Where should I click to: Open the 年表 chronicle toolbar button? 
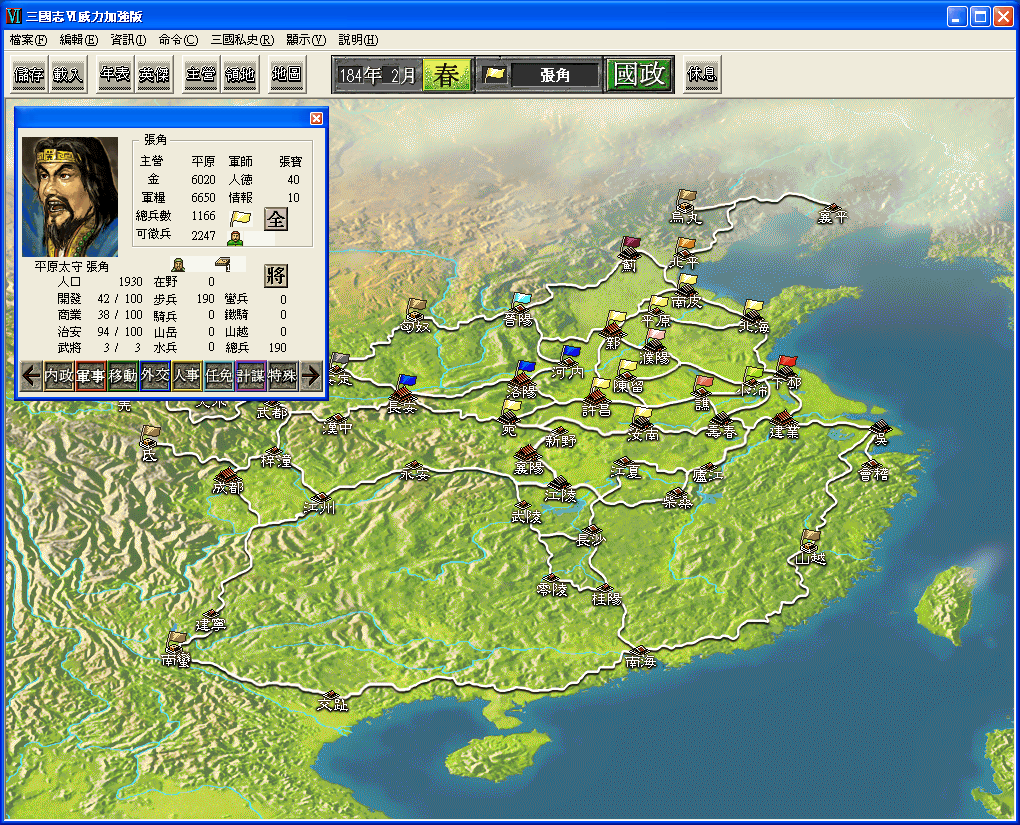[x=115, y=75]
